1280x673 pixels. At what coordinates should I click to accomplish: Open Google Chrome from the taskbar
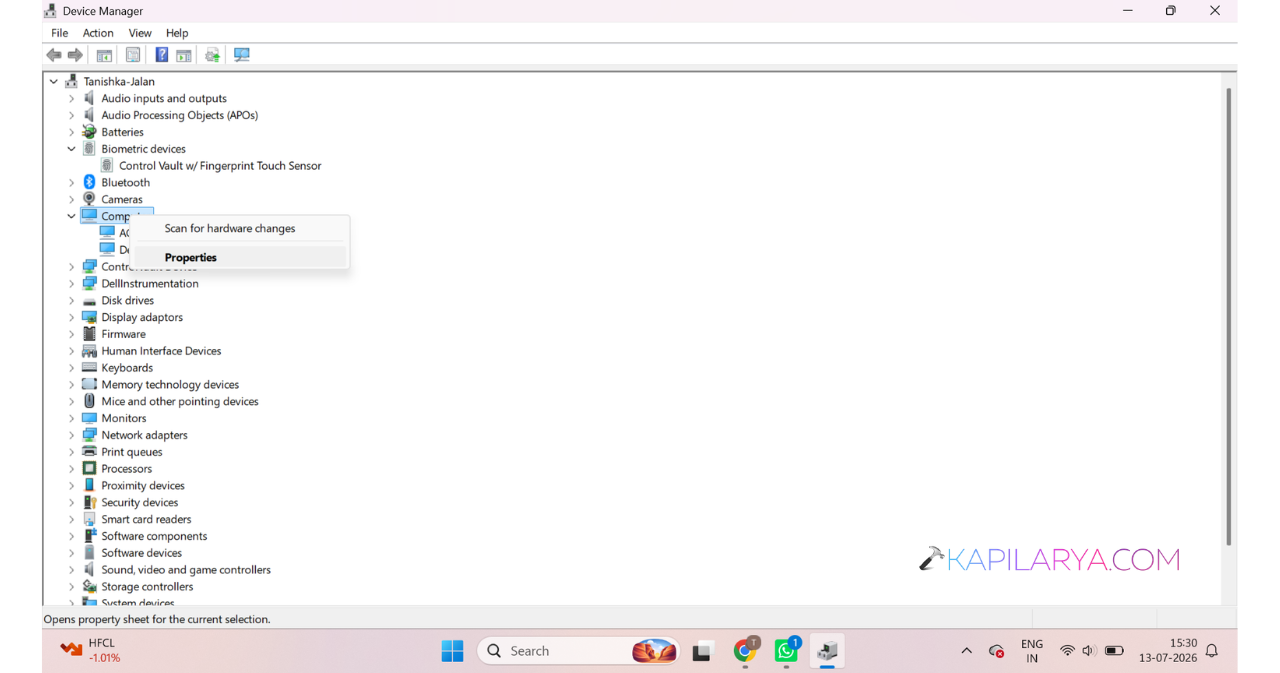coord(745,651)
